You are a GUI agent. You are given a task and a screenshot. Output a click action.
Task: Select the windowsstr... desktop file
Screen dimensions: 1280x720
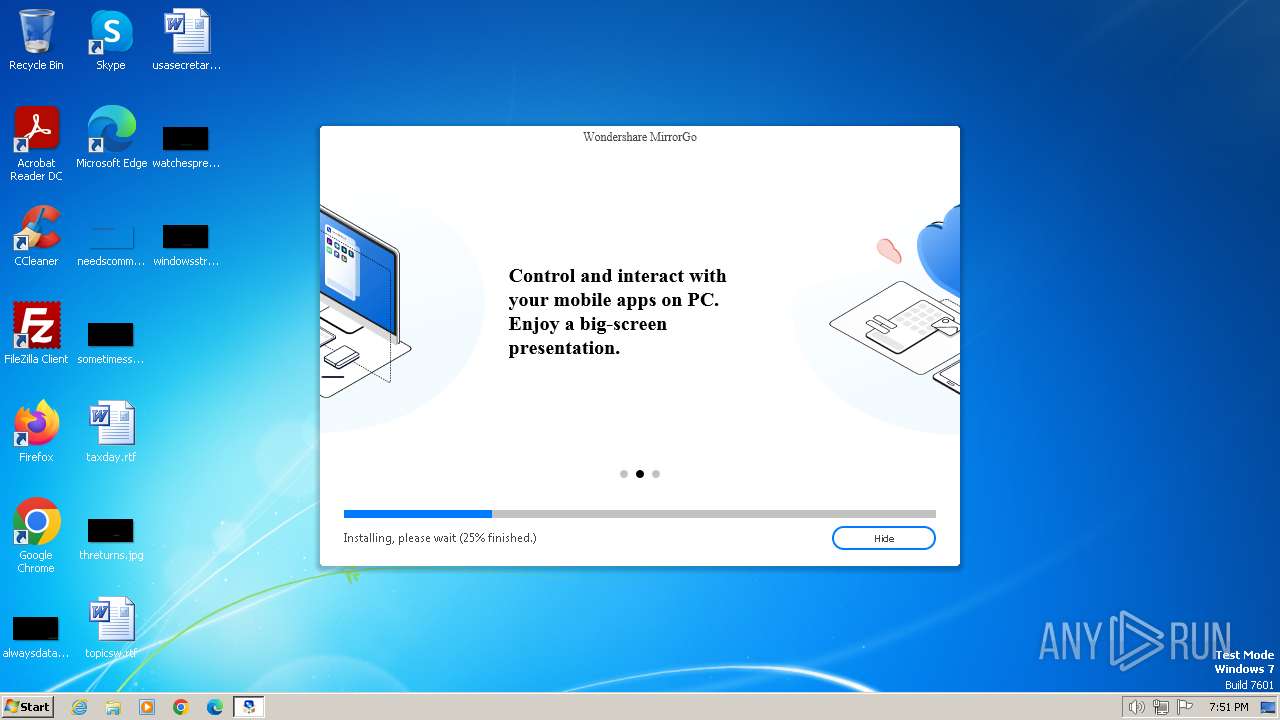186,244
